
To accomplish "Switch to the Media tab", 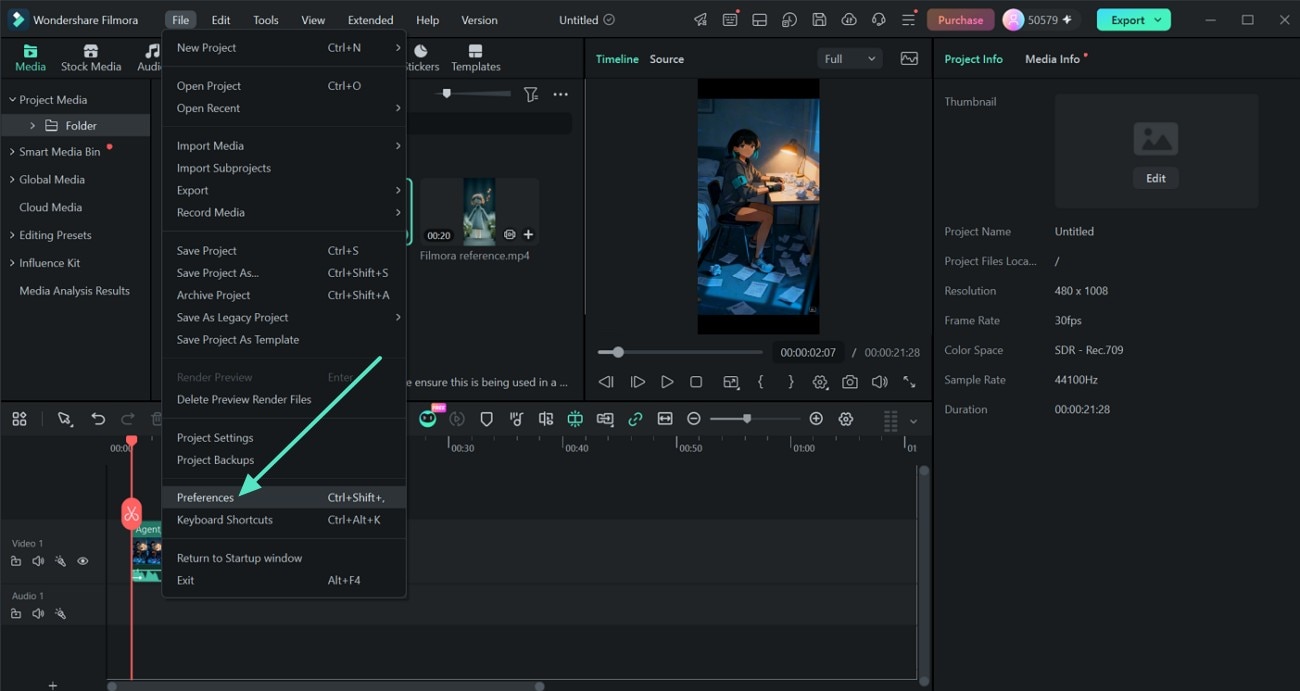I will (30, 59).
